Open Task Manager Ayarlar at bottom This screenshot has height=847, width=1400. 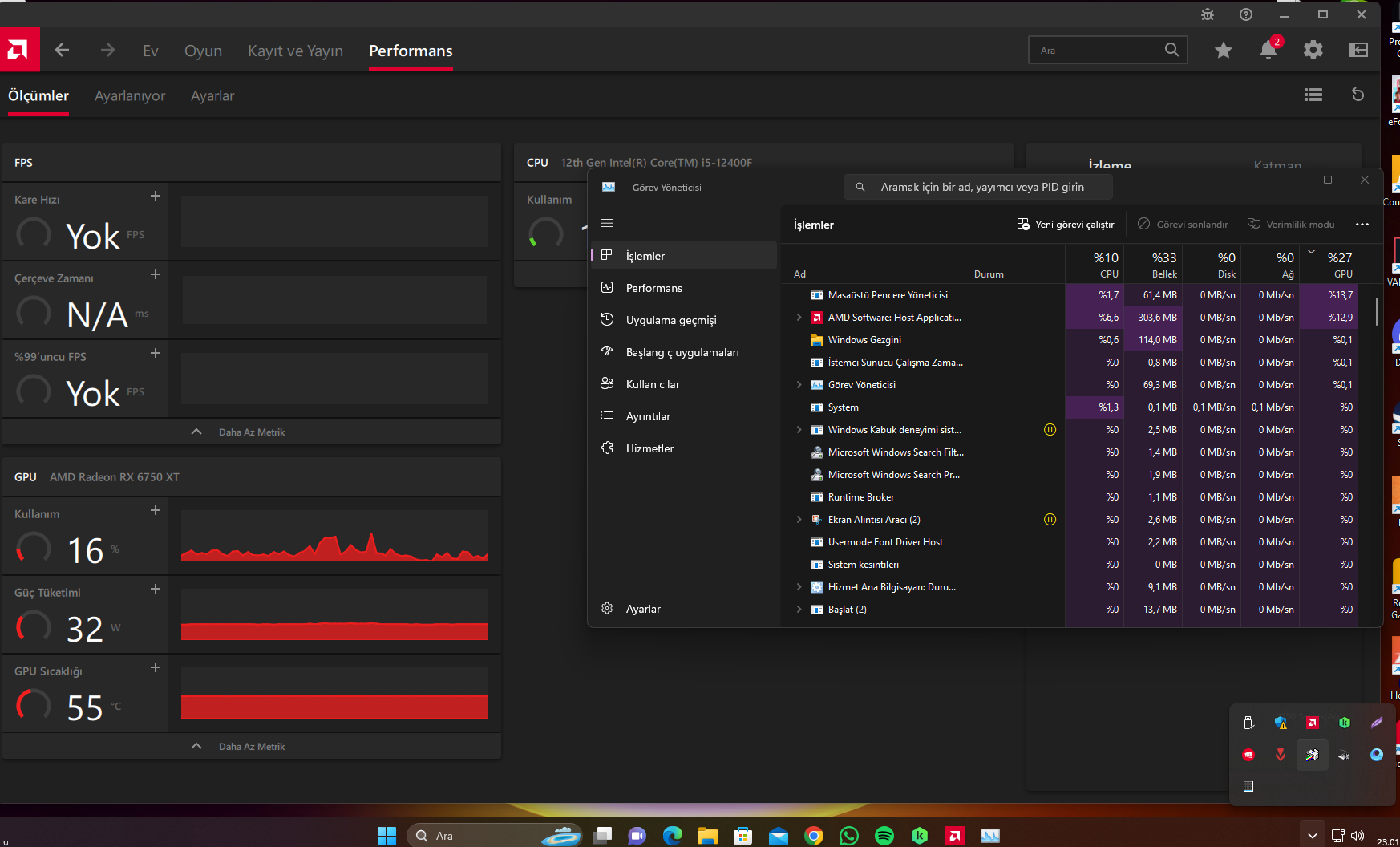click(684, 609)
